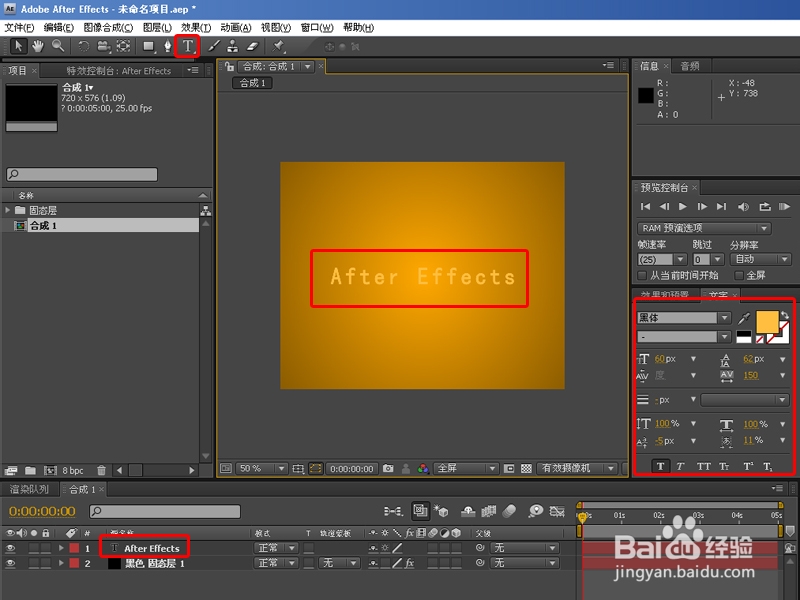Click the 8 bpc color depth button
The height and width of the screenshot is (600, 800).
73,470
